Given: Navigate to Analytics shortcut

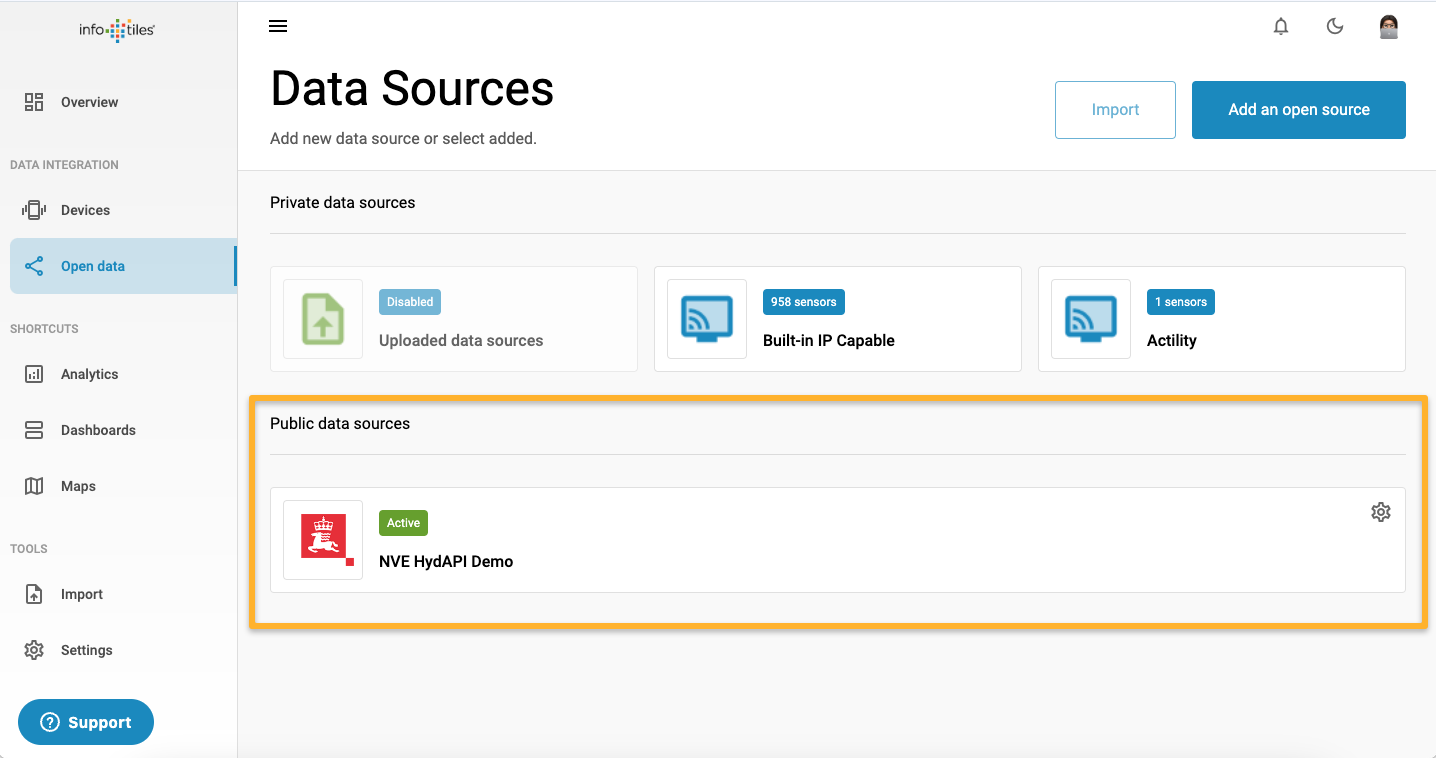Looking at the screenshot, I should coord(89,374).
